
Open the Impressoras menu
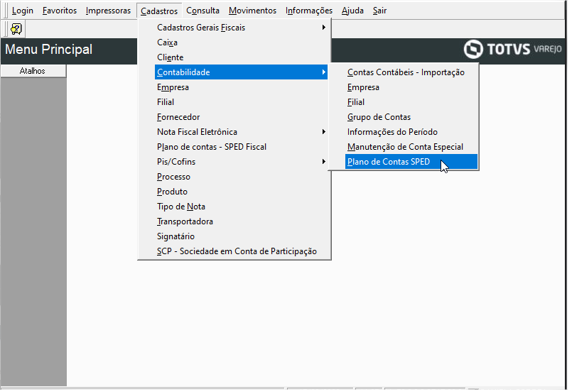(x=108, y=11)
